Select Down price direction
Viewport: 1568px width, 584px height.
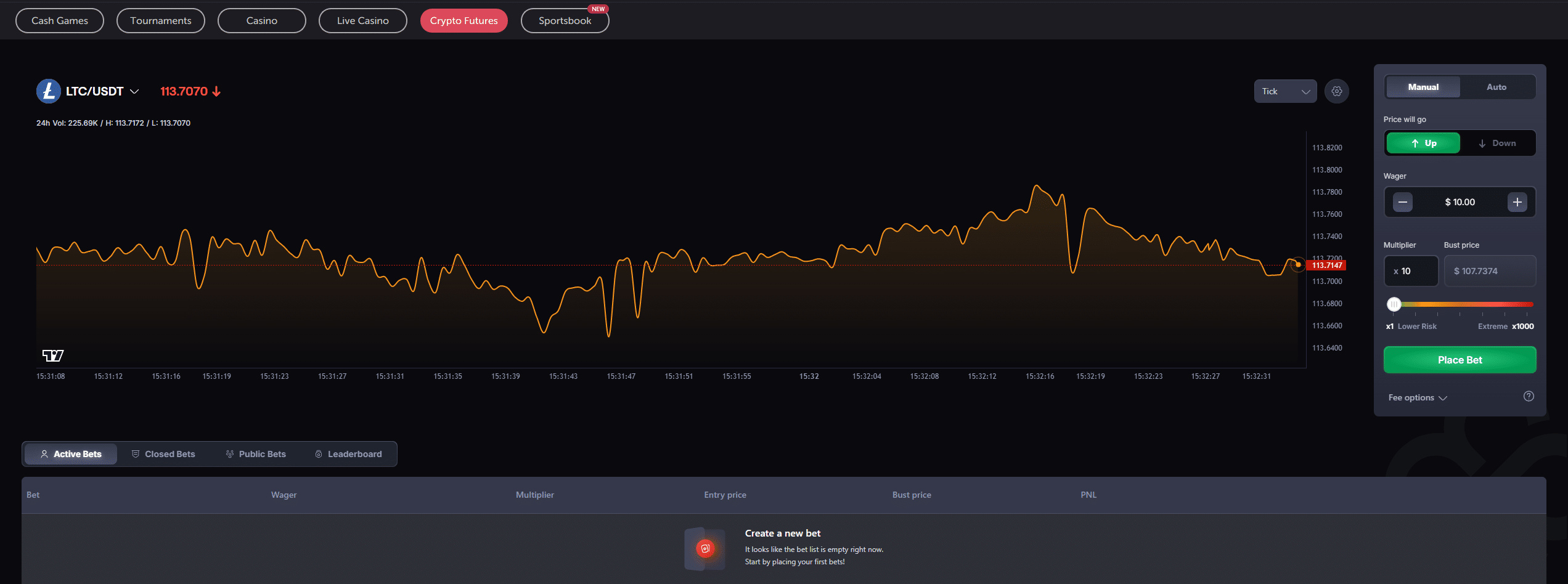pyautogui.click(x=1497, y=143)
